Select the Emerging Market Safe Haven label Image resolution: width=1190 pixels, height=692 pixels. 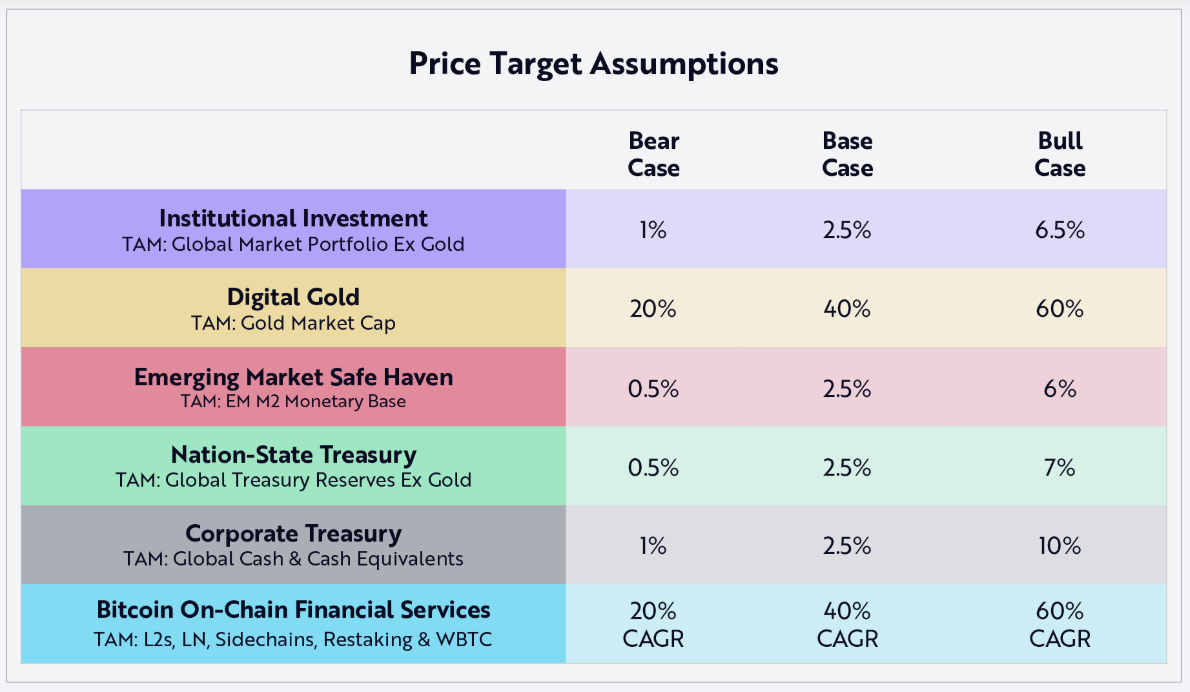[293, 387]
